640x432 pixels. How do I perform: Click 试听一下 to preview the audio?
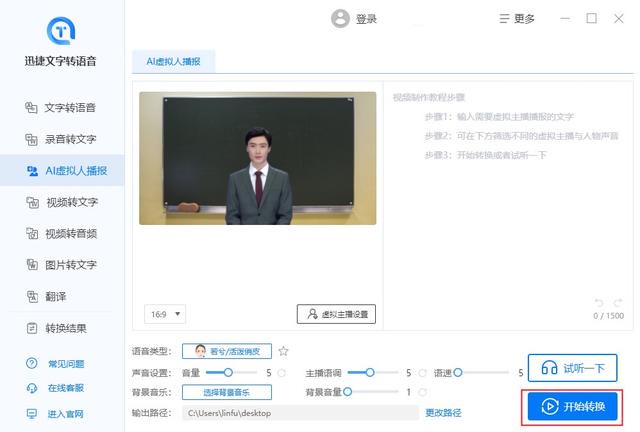click(x=572, y=368)
